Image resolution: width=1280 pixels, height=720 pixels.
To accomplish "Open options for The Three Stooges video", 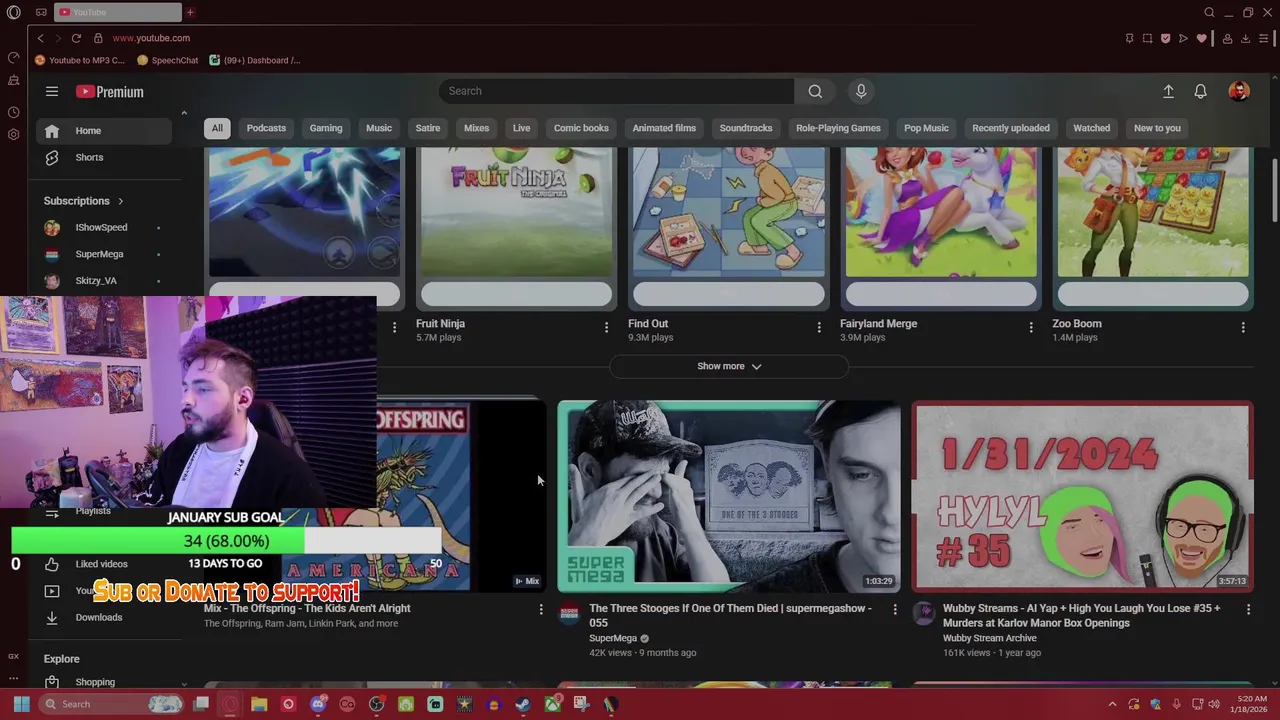I will (x=895, y=609).
